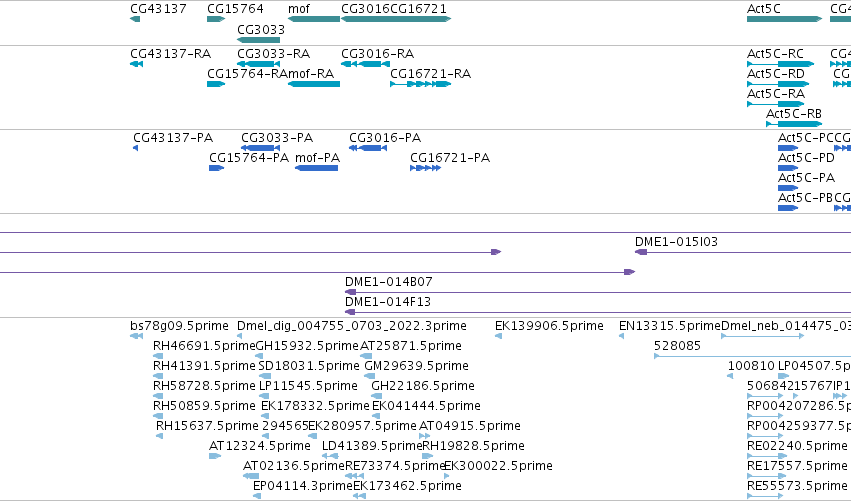Select the RE02240.5prime EST label
851x501 pixels.
coord(797,447)
